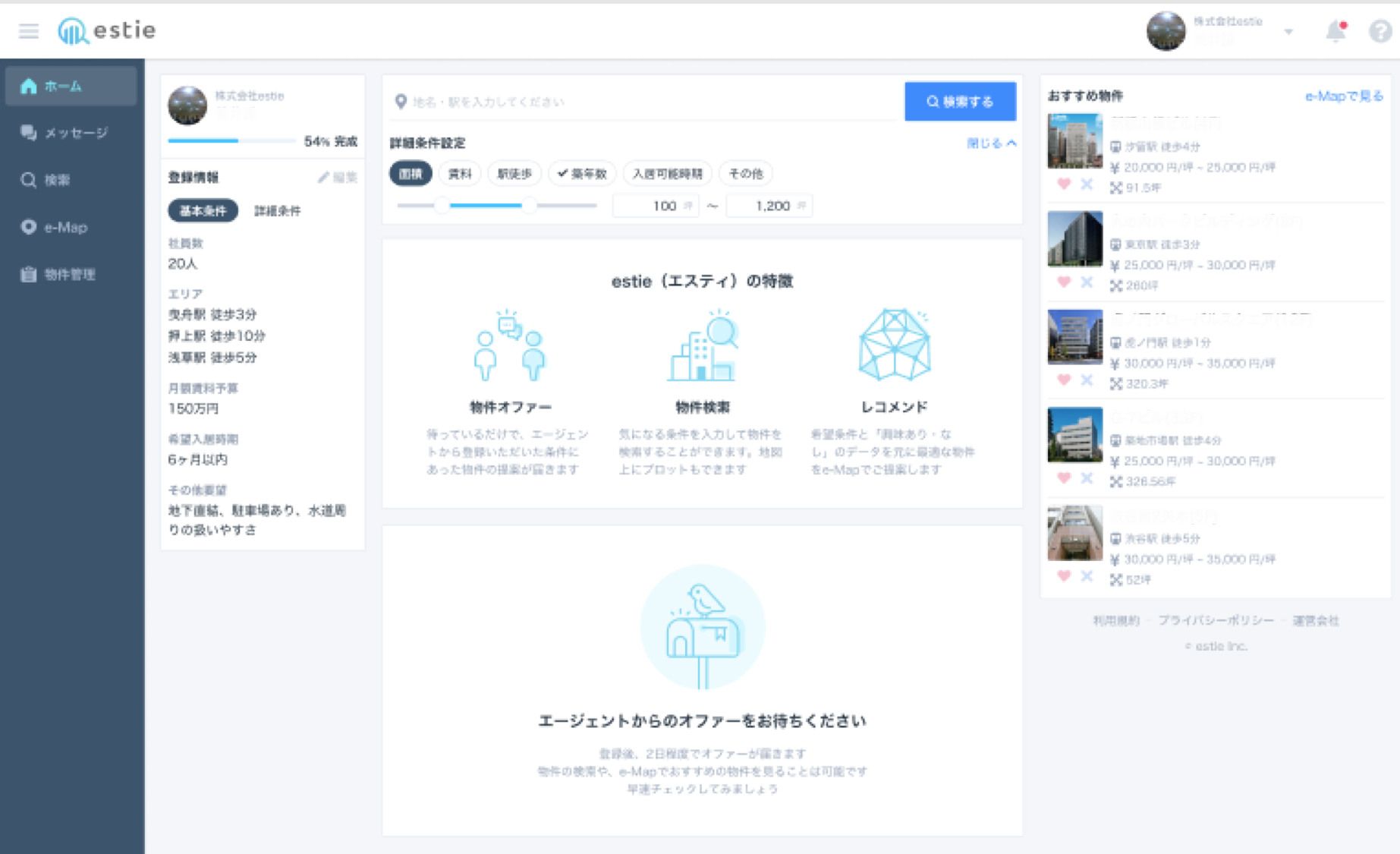Open the プライバシーポリシー footer link

(1216, 620)
